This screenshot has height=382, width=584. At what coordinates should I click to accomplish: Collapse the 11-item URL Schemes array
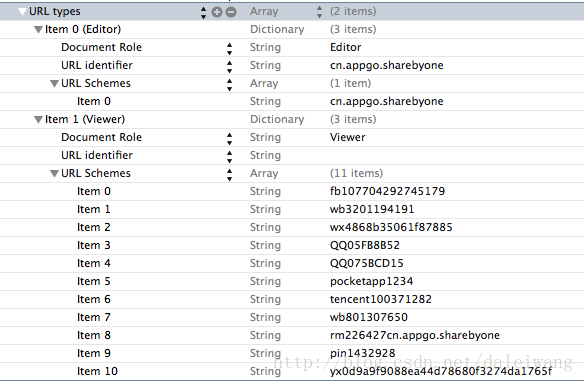(54, 174)
